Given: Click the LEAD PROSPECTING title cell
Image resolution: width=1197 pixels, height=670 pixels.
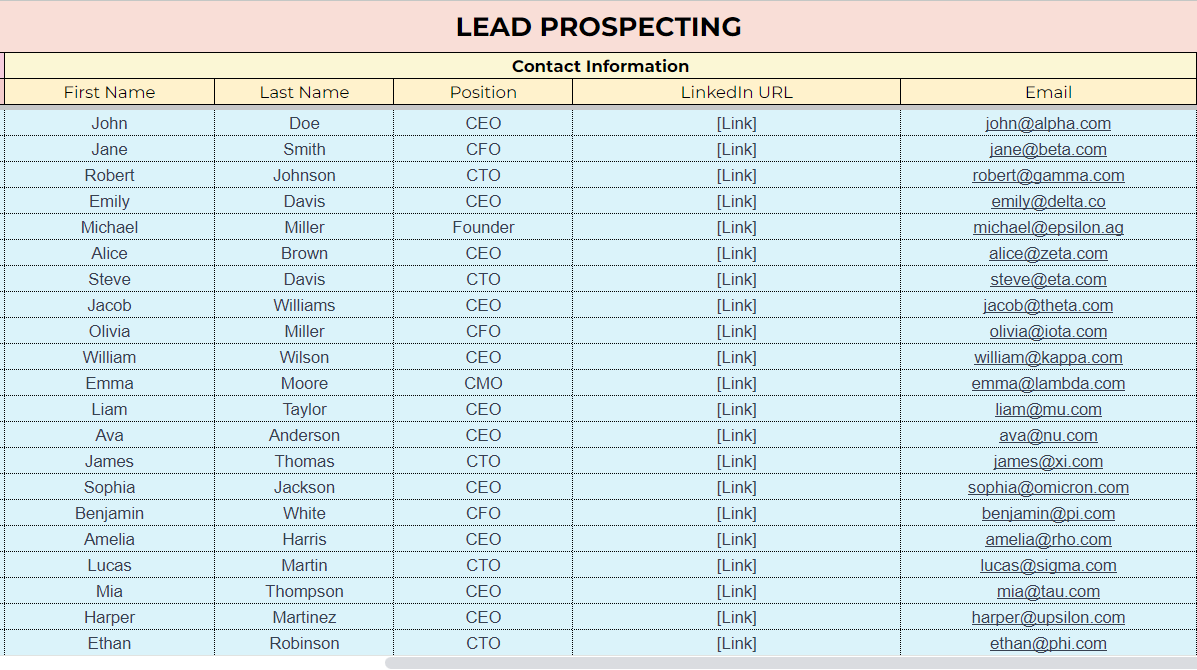Looking at the screenshot, I should pyautogui.click(x=598, y=27).
